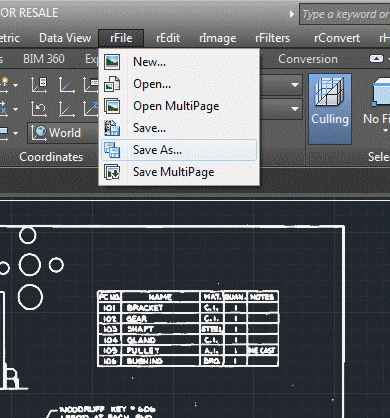Click the Open MultiPage icon
This screenshot has width=390, height=418.
112,106
